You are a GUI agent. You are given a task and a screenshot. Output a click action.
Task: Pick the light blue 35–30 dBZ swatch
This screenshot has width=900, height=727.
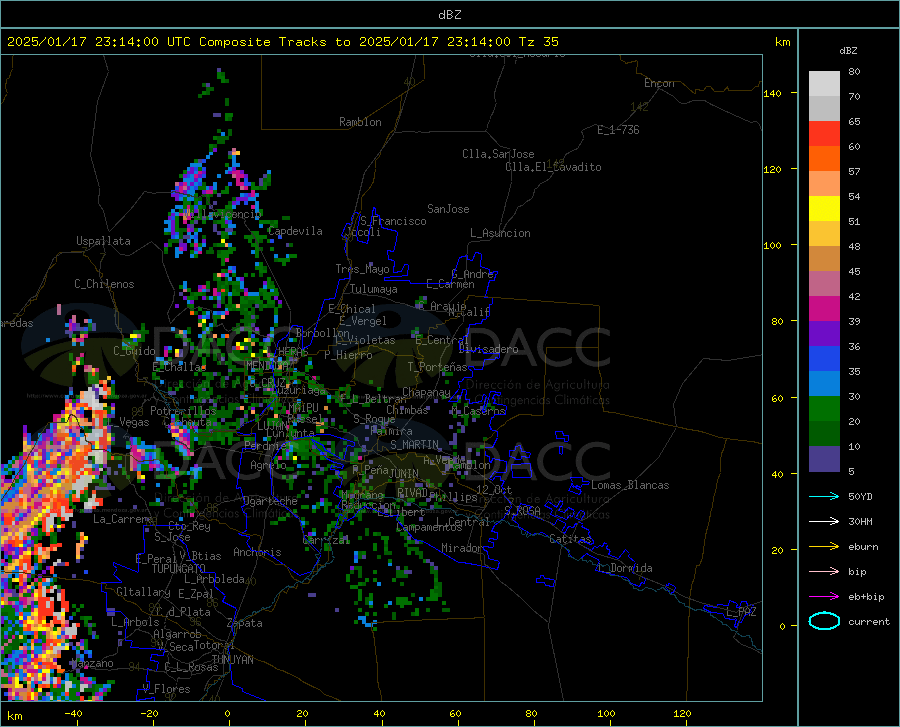click(x=824, y=384)
